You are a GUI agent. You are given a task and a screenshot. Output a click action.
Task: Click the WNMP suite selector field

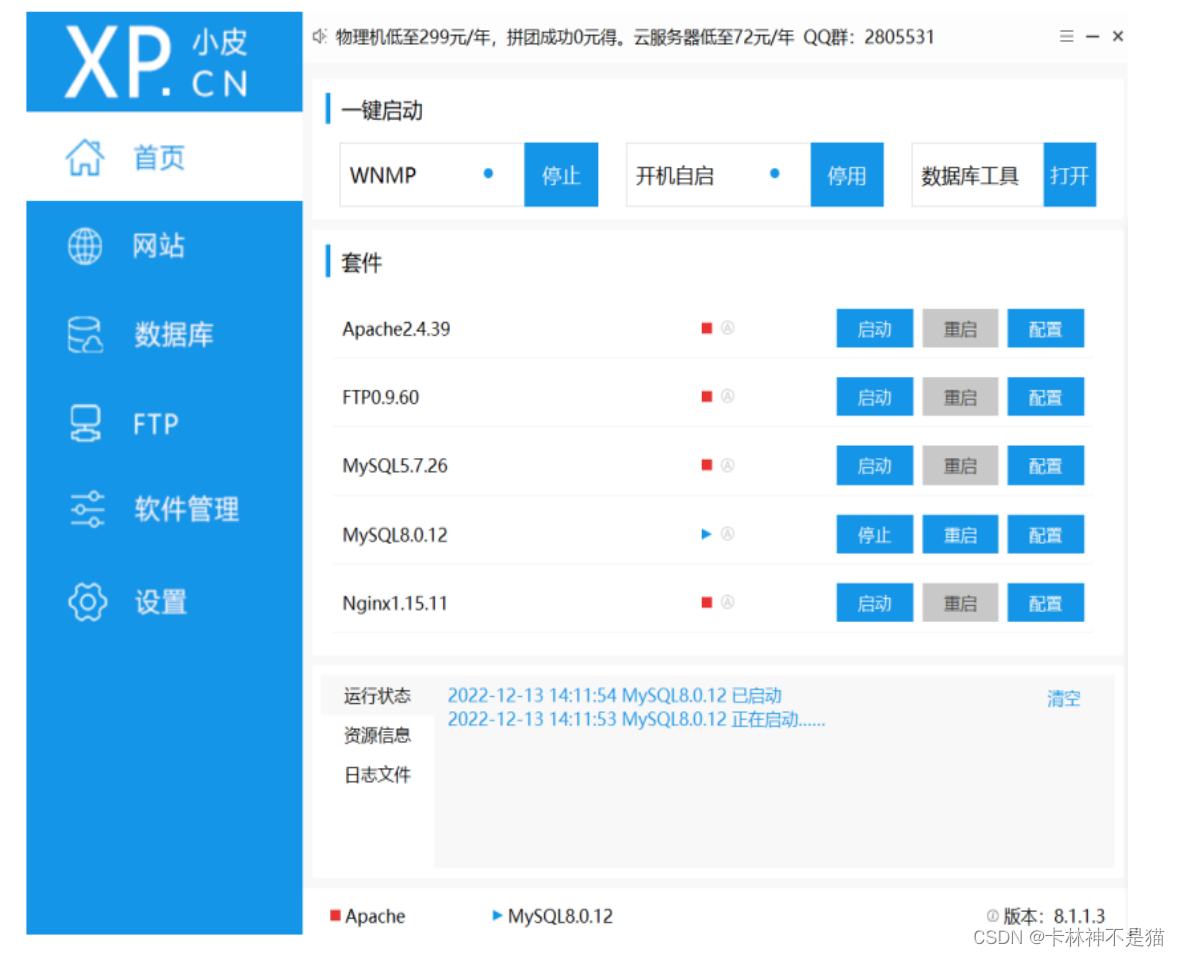click(432, 175)
